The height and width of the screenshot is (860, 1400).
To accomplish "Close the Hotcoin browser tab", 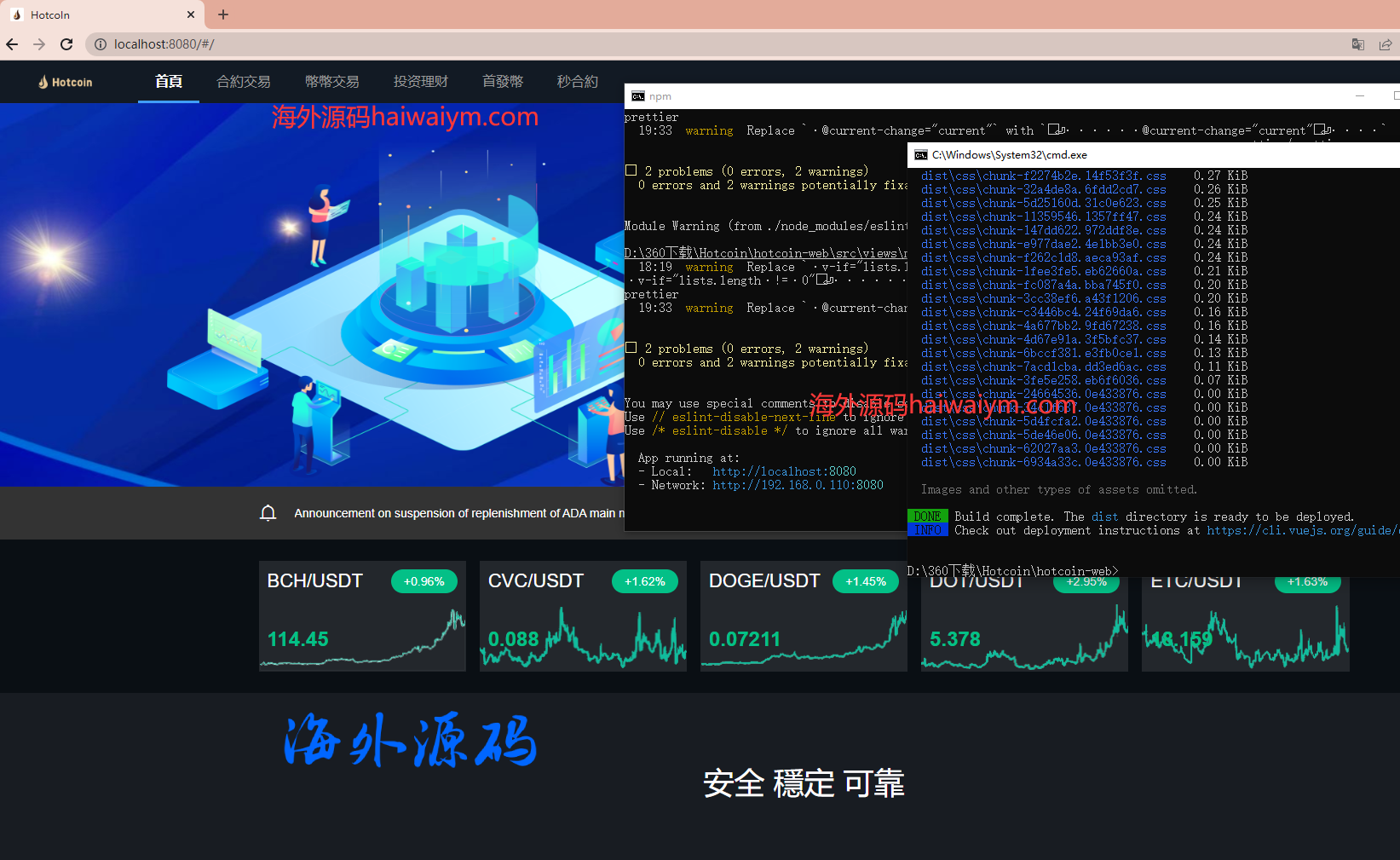I will pos(190,14).
